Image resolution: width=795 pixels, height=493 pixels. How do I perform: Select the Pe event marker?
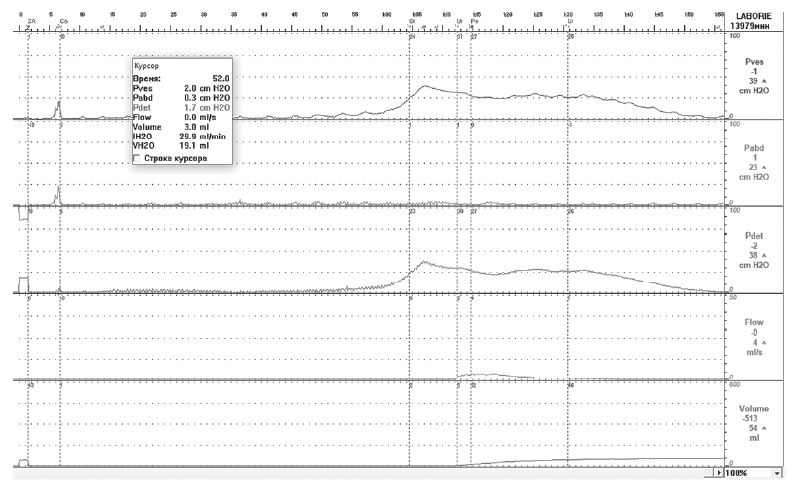pyautogui.click(x=474, y=20)
